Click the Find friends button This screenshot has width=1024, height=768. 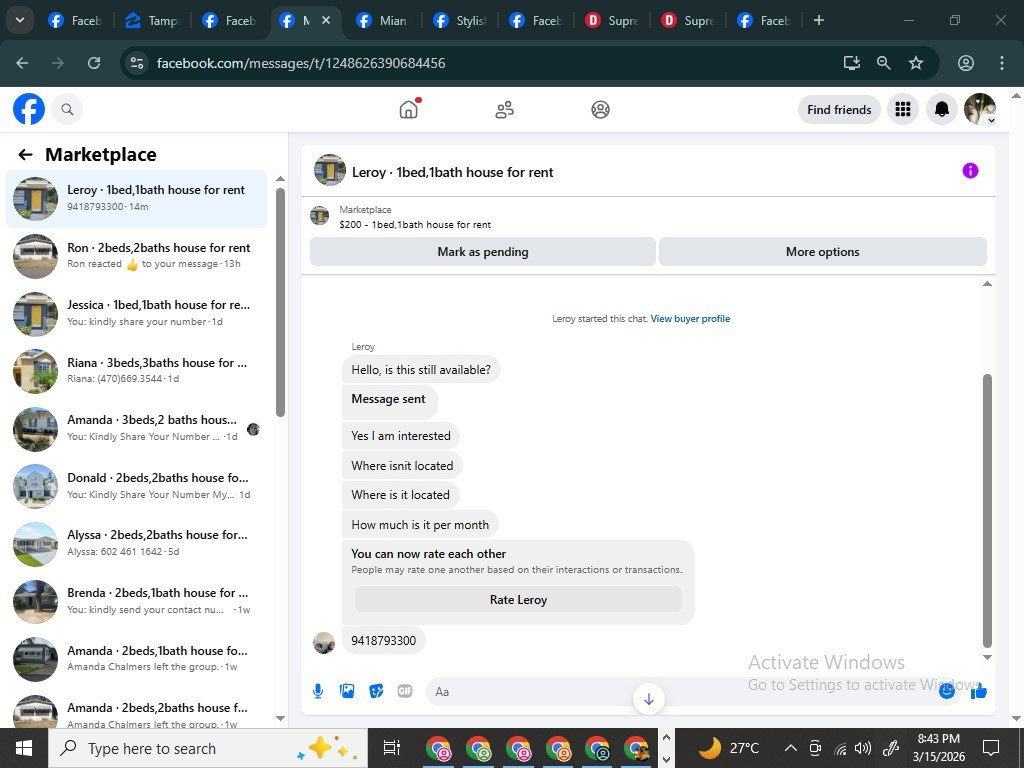(x=839, y=110)
